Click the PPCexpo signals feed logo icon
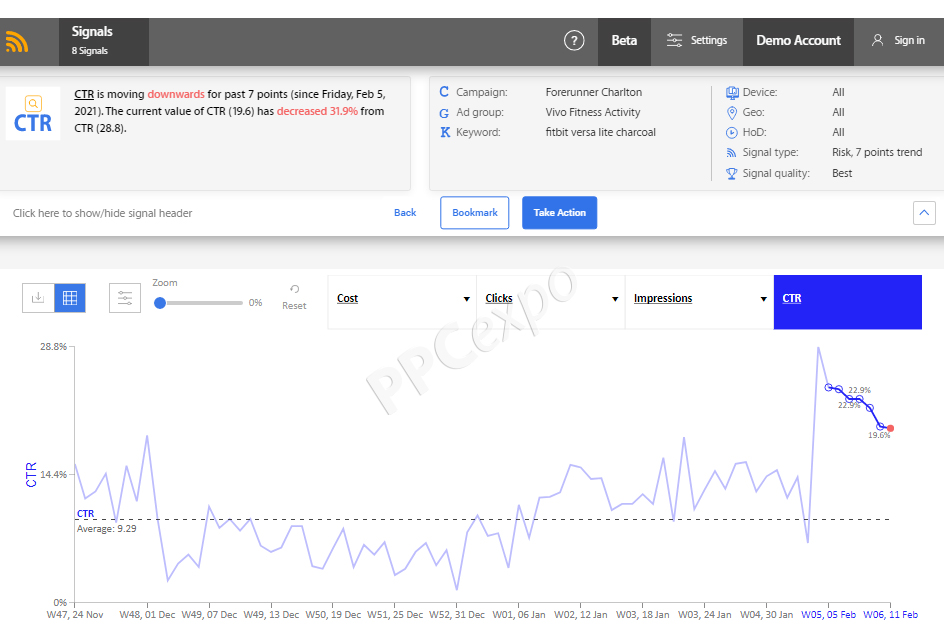 tap(17, 41)
